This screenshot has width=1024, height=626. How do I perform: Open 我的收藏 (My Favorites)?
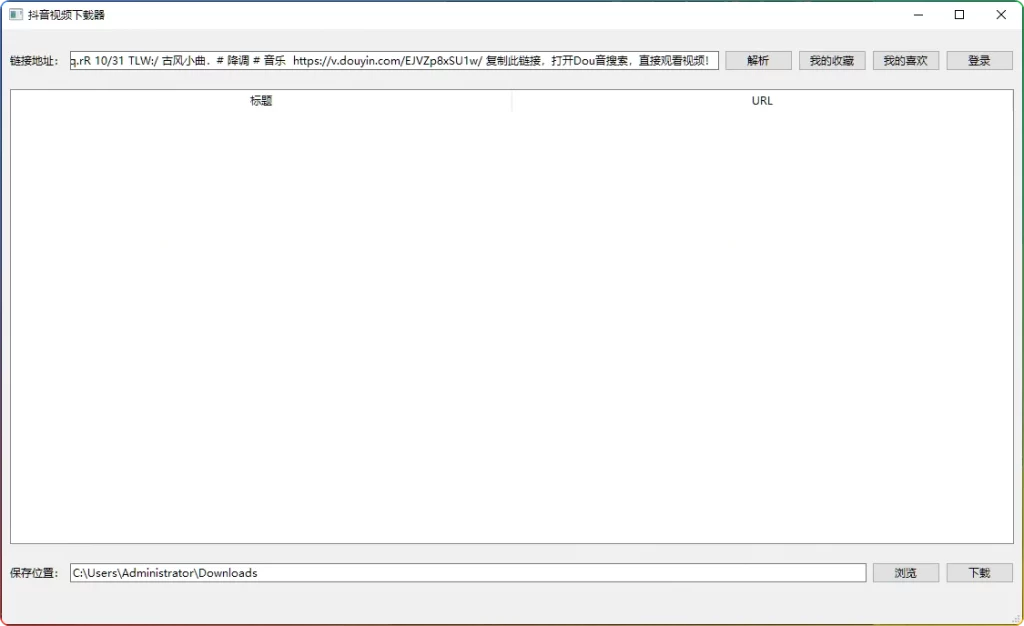831,60
